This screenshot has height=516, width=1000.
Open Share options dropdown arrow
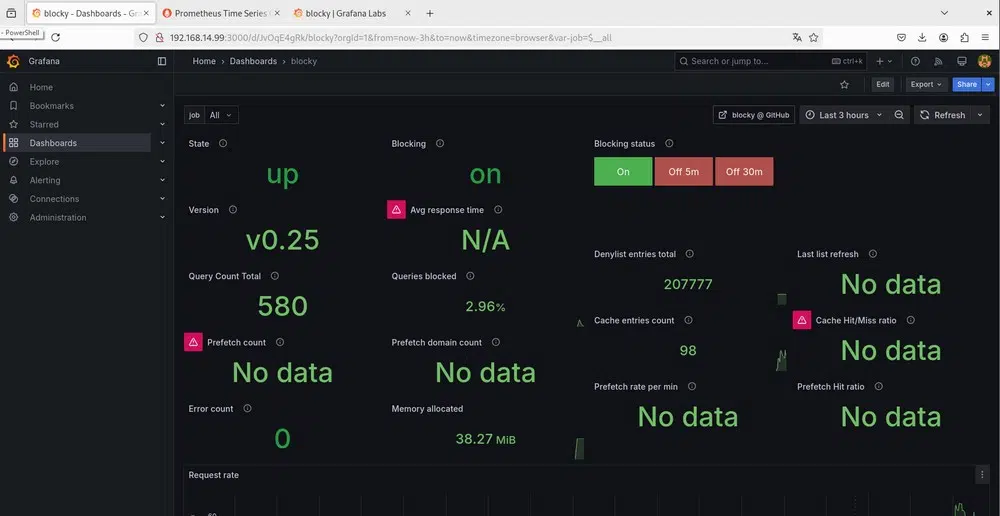pyautogui.click(x=989, y=84)
